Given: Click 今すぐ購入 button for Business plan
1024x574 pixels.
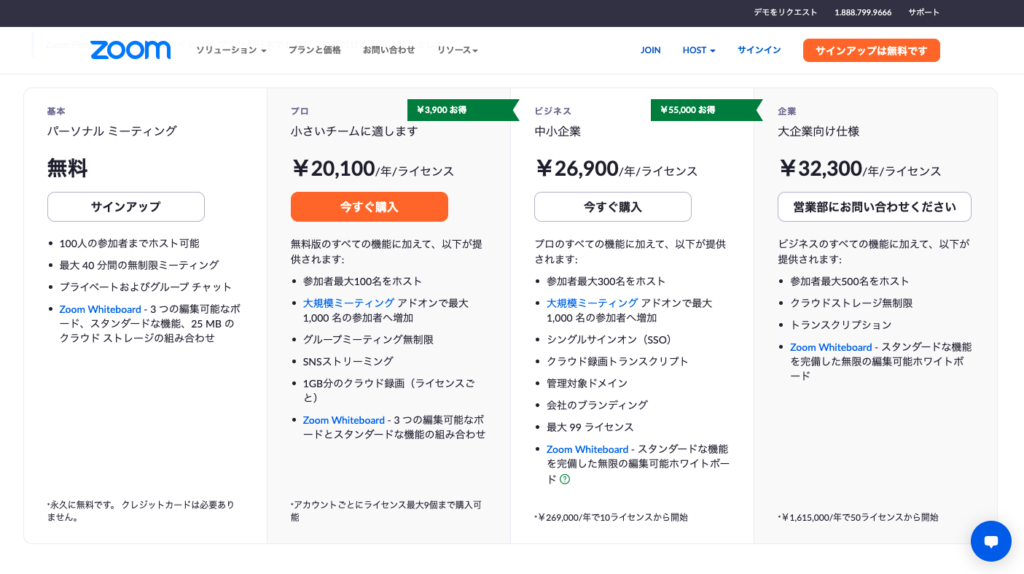Looking at the screenshot, I should 612,207.
